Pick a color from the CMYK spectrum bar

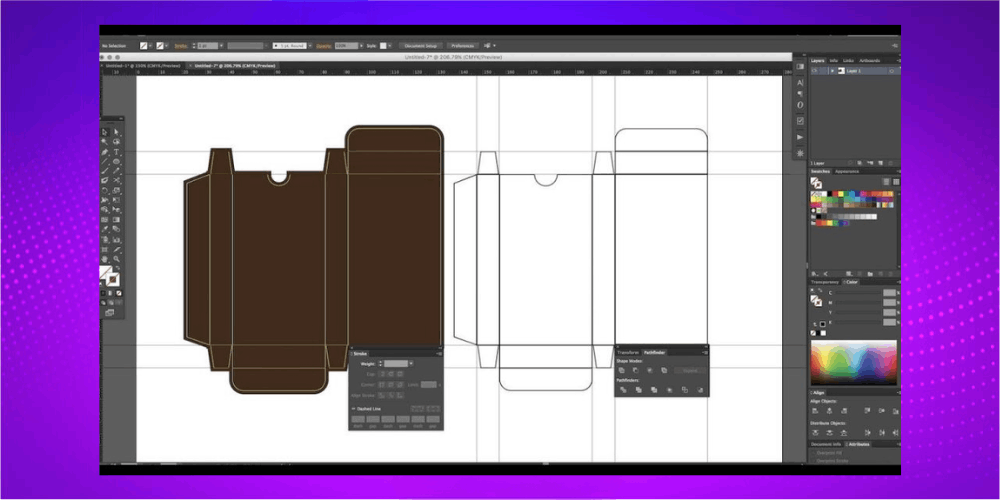[x=853, y=362]
